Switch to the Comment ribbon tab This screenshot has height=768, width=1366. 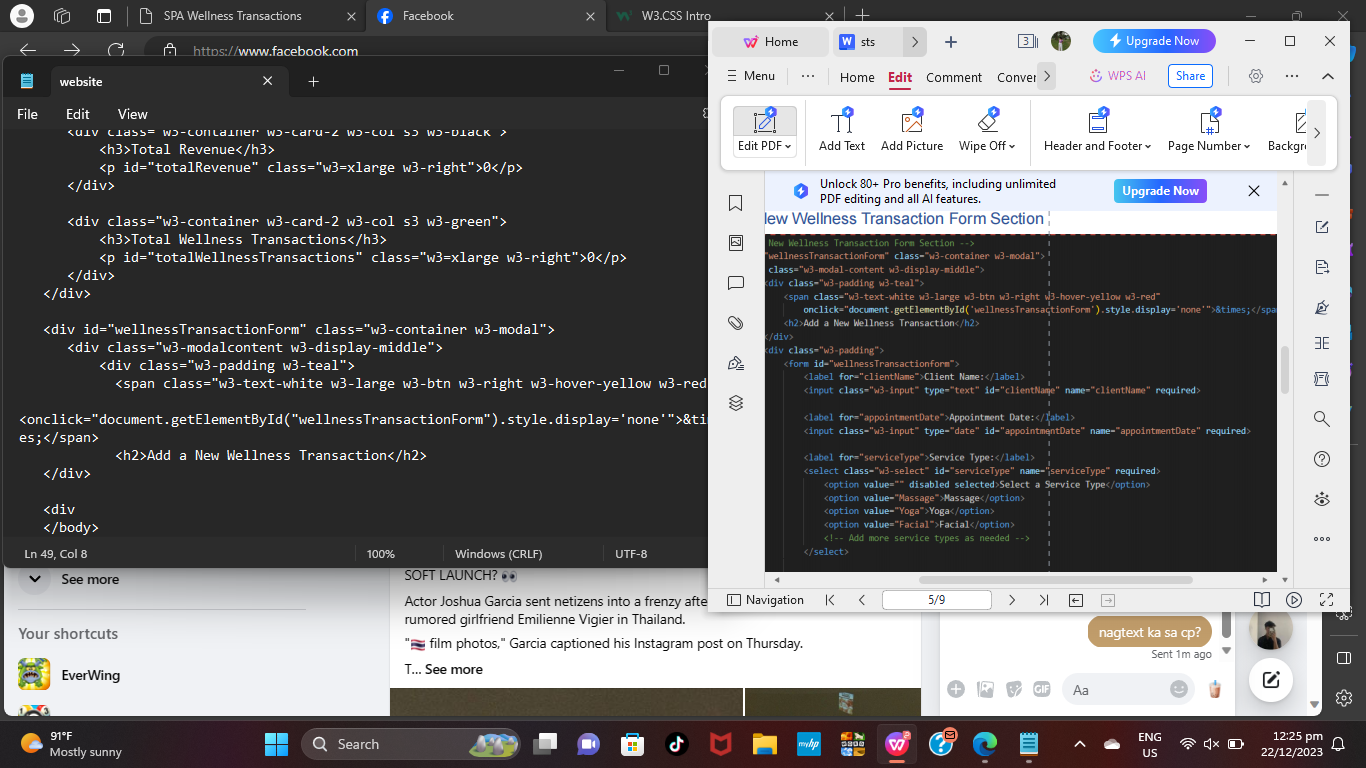953,77
